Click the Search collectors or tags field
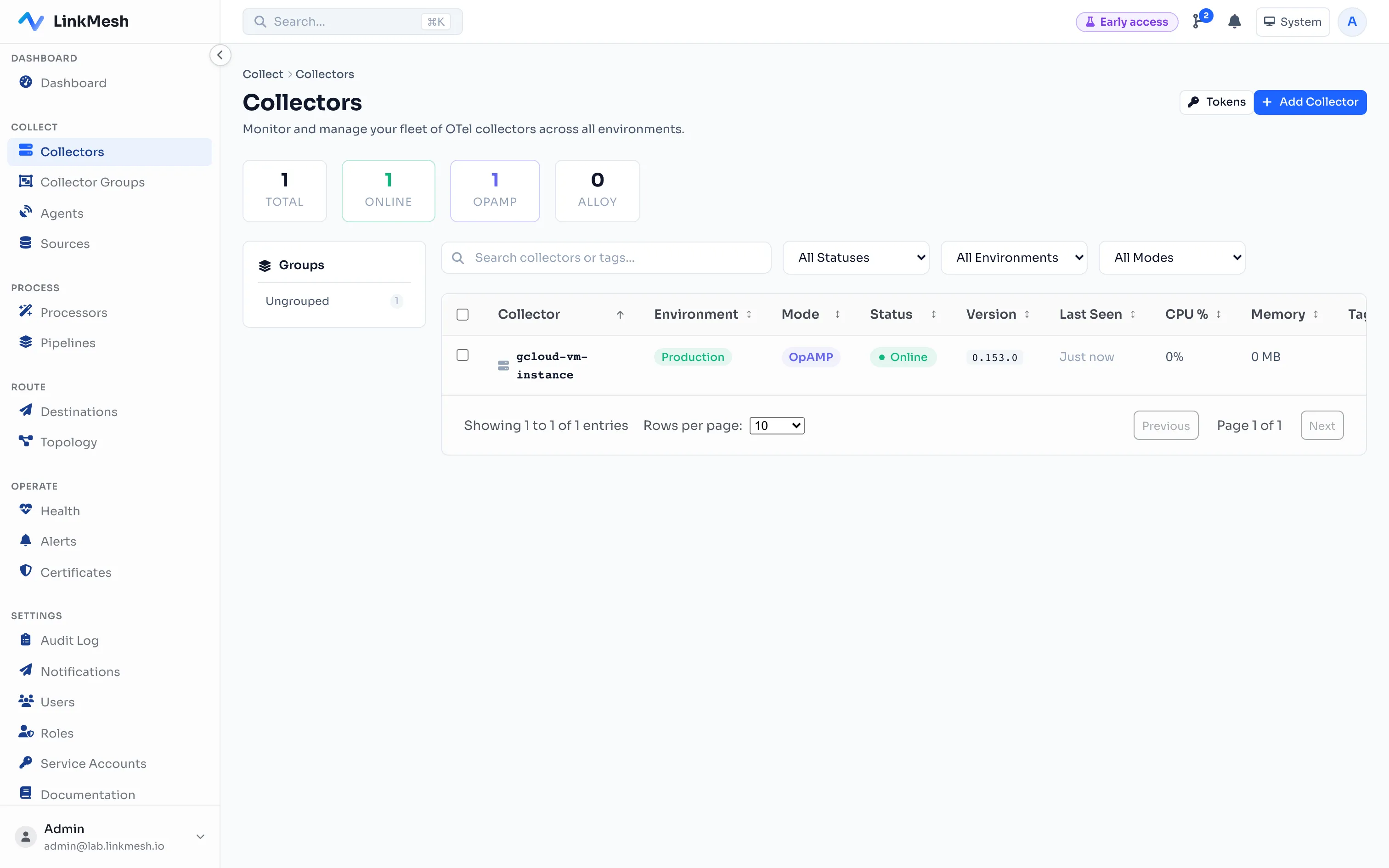The width and height of the screenshot is (1389, 868). (x=606, y=258)
